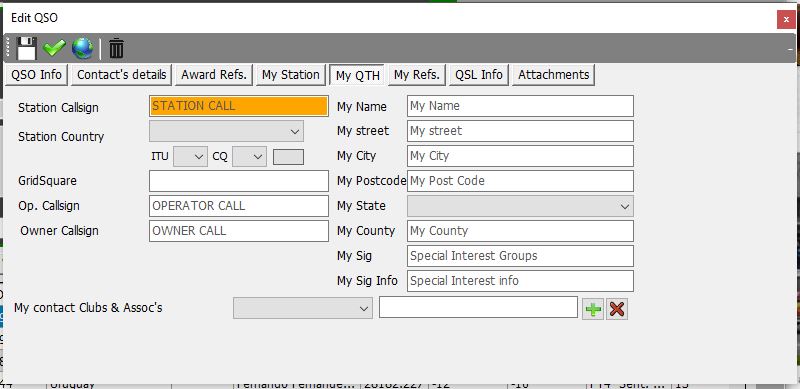Click the My Name text field
Viewport: 800px width, 389px height.
click(x=520, y=106)
